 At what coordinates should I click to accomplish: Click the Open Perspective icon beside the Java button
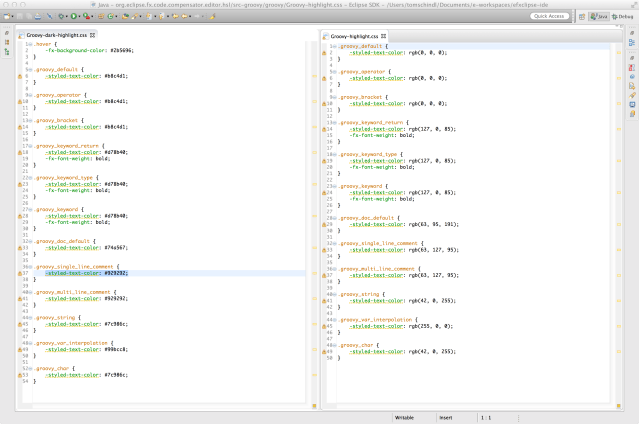(582, 17)
